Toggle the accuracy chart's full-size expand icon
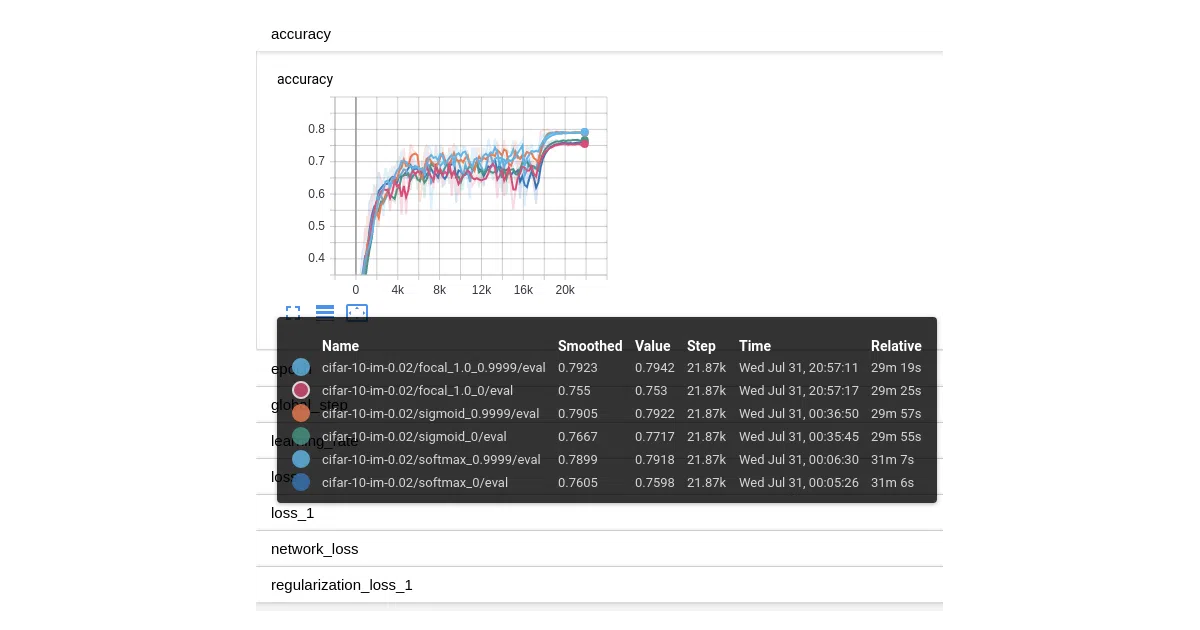Viewport: 1200px width, 630px height. 293,313
